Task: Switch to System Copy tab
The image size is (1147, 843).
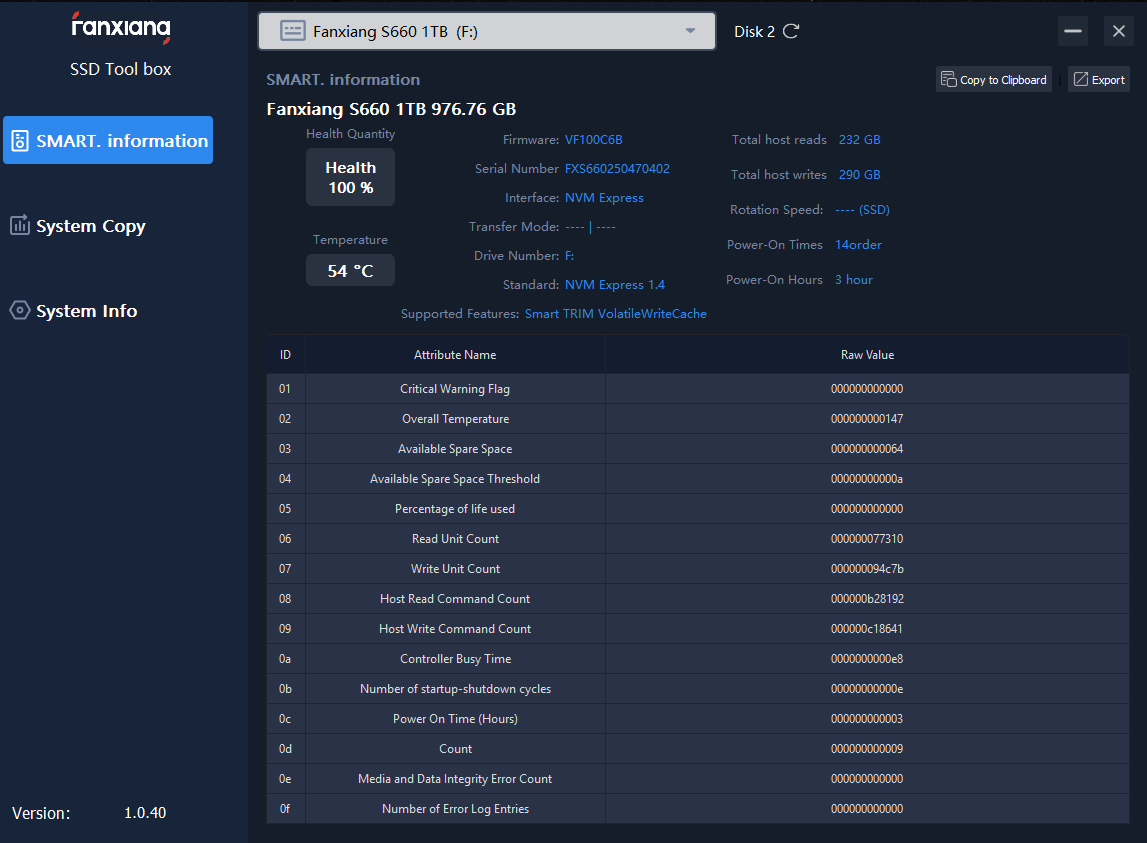Action: pos(78,225)
